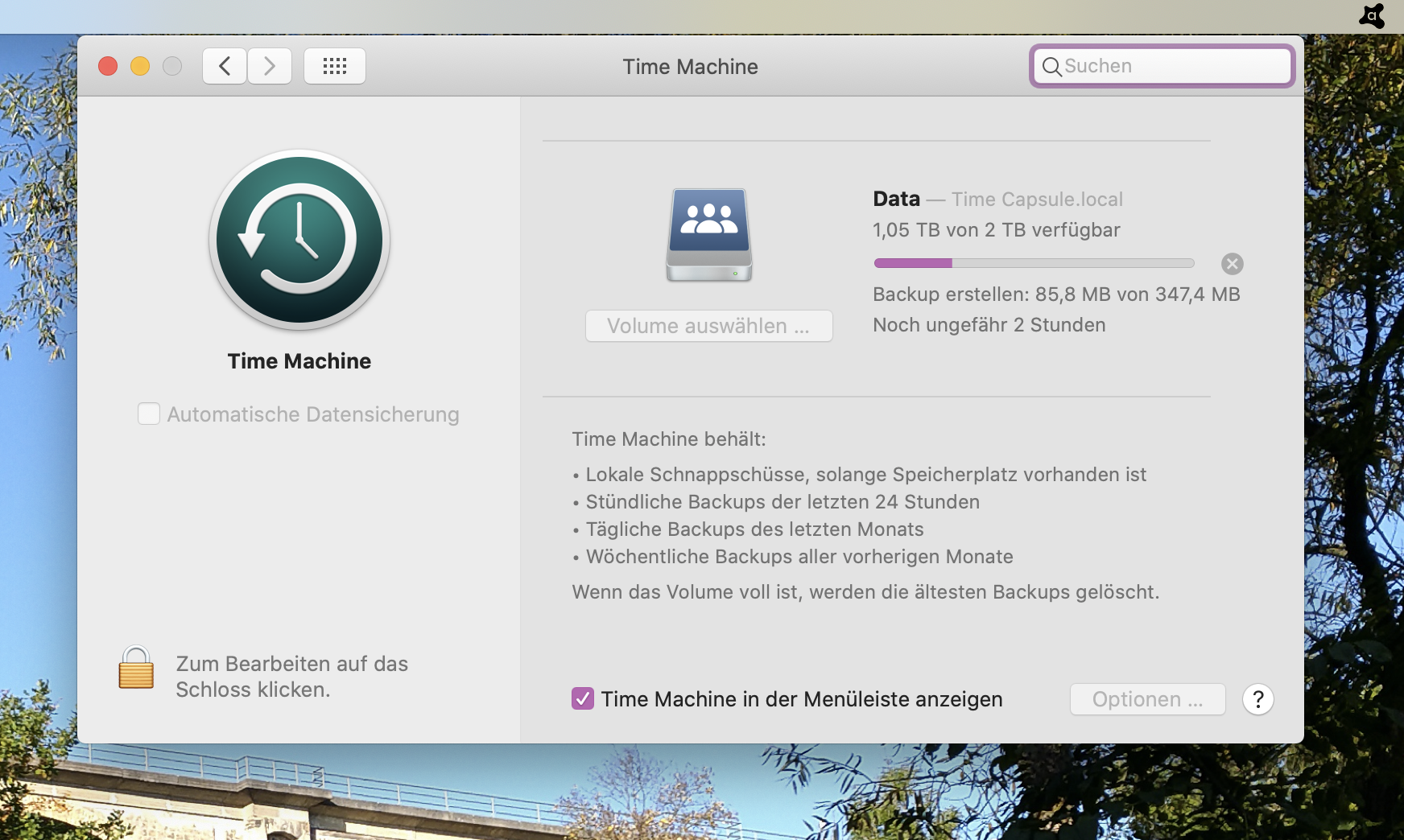Click the lock icon to unlock settings

(136, 668)
